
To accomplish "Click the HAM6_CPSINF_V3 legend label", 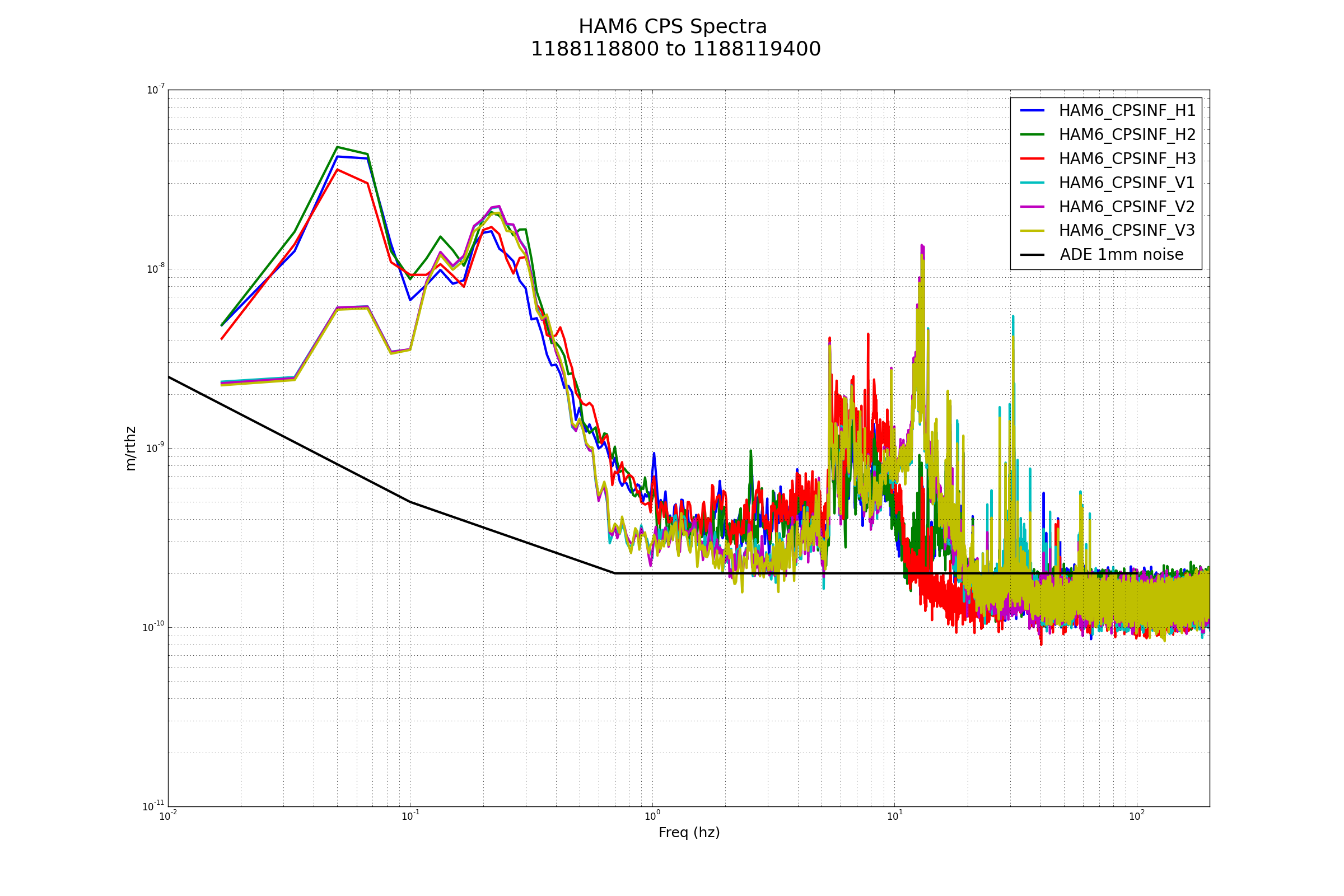I will coord(1126,231).
